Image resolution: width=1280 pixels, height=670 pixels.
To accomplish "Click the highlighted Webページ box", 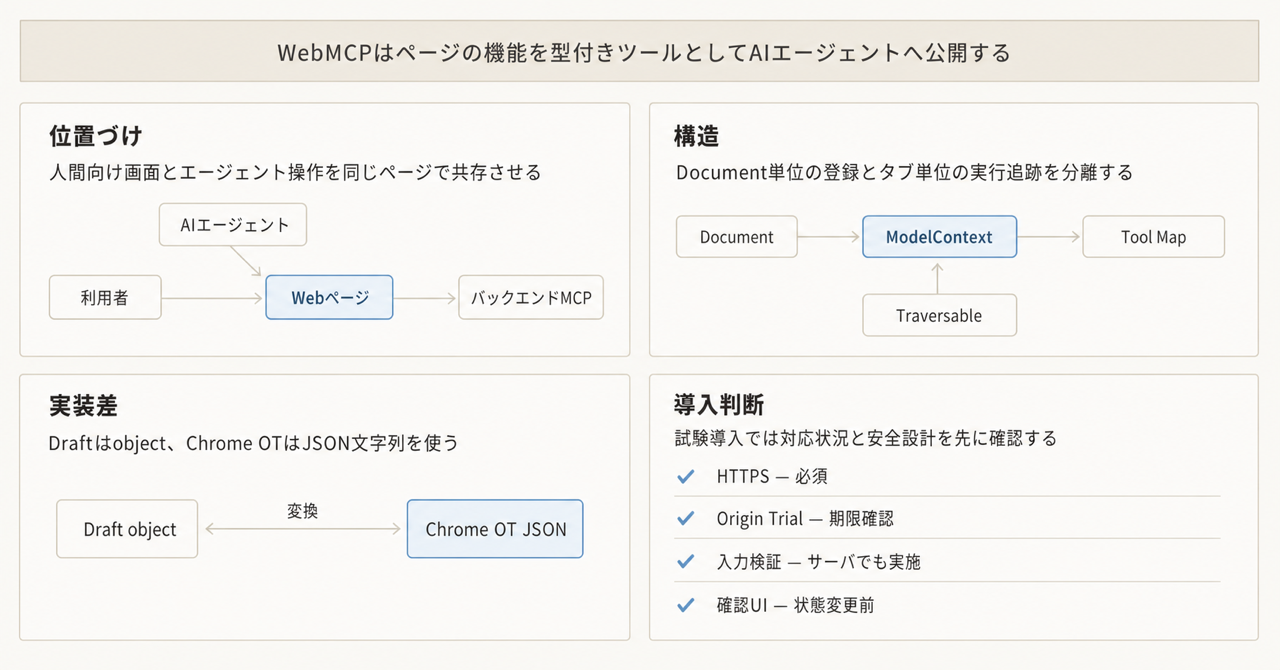I will coord(329,297).
